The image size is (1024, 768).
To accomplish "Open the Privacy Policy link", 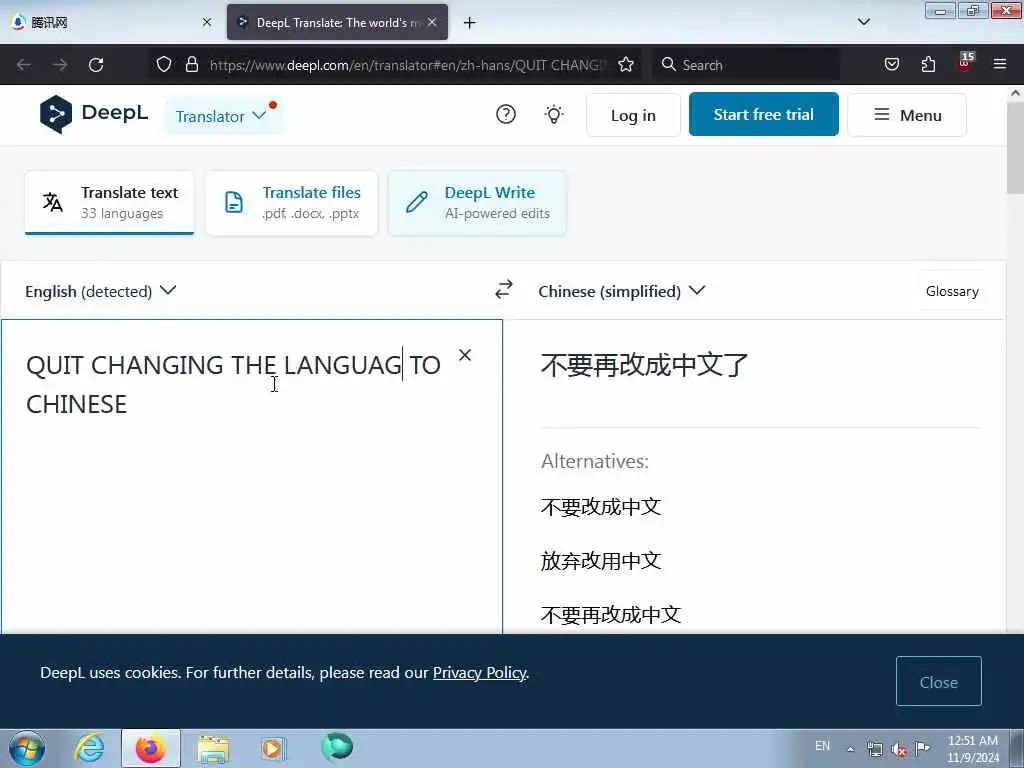I will click(479, 672).
